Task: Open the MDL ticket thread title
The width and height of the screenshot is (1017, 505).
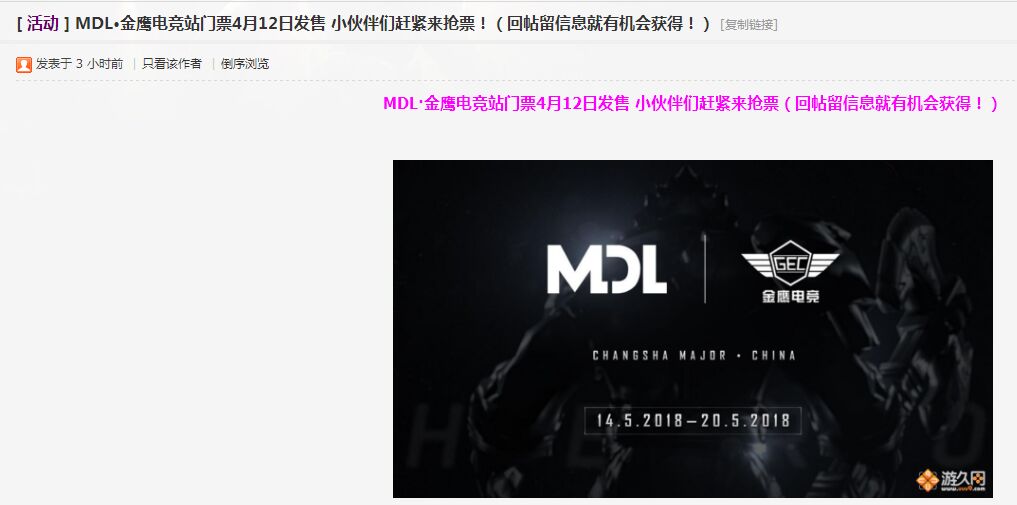Action: pyautogui.click(x=394, y=24)
